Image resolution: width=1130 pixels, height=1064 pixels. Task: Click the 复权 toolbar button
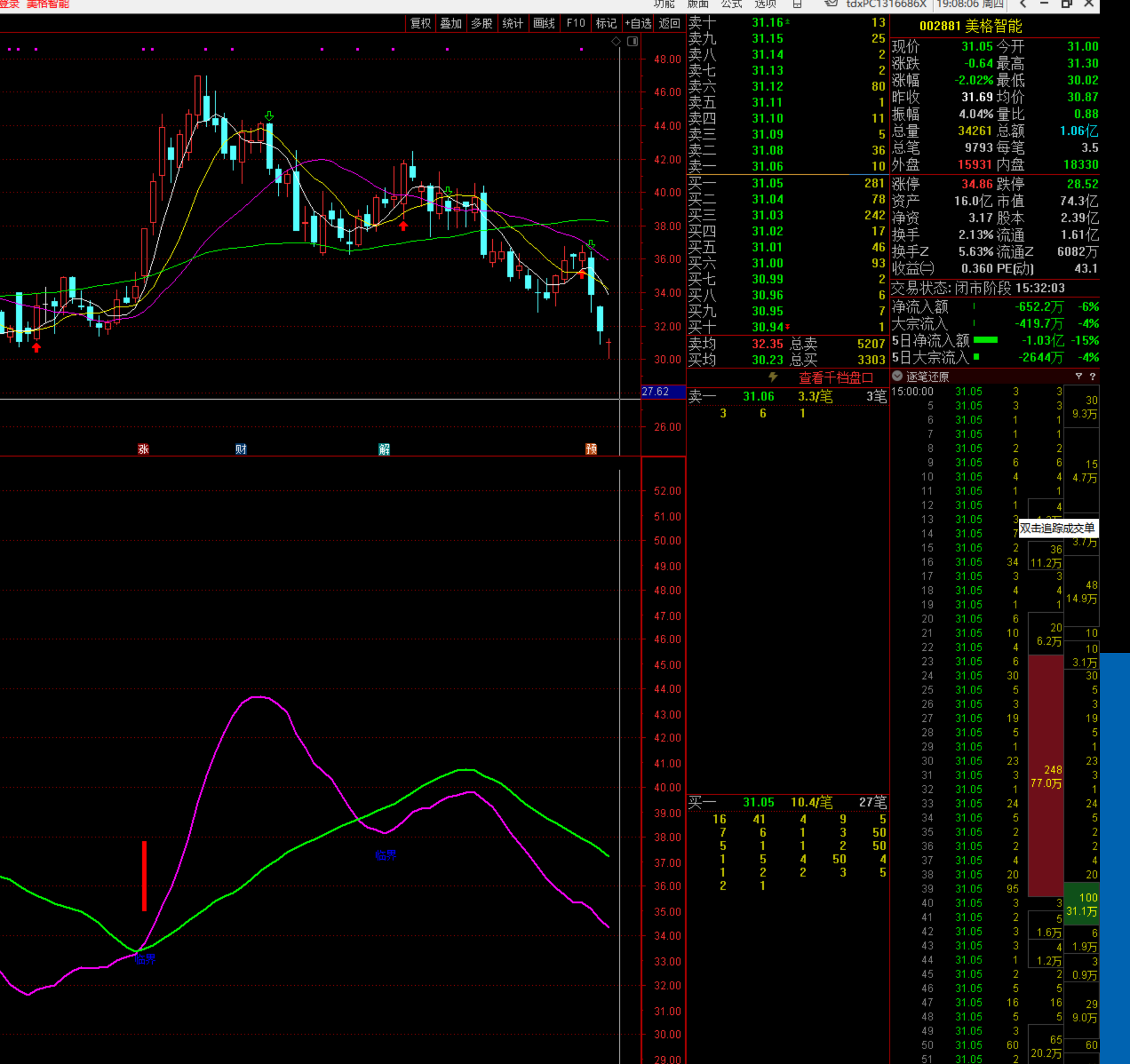[420, 23]
